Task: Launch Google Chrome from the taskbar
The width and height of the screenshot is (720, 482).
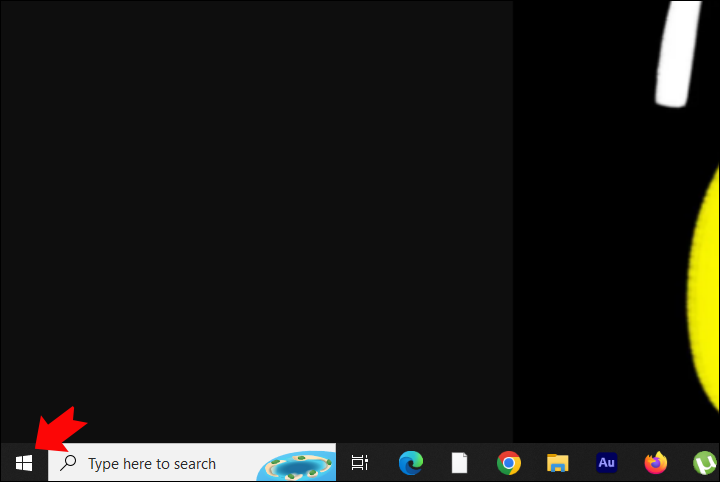Action: (x=509, y=463)
